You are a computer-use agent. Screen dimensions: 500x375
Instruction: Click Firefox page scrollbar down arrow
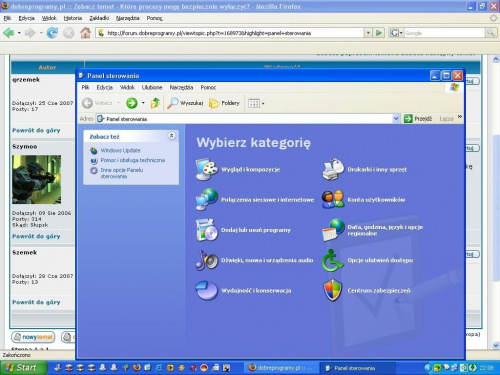pyautogui.click(x=496, y=346)
